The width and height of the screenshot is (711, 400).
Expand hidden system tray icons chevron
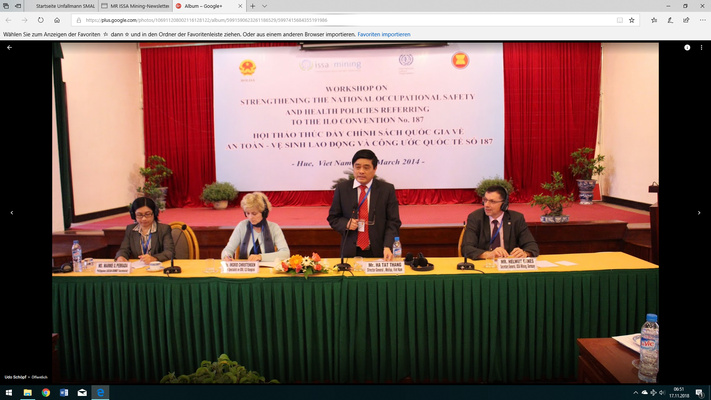[635, 393]
